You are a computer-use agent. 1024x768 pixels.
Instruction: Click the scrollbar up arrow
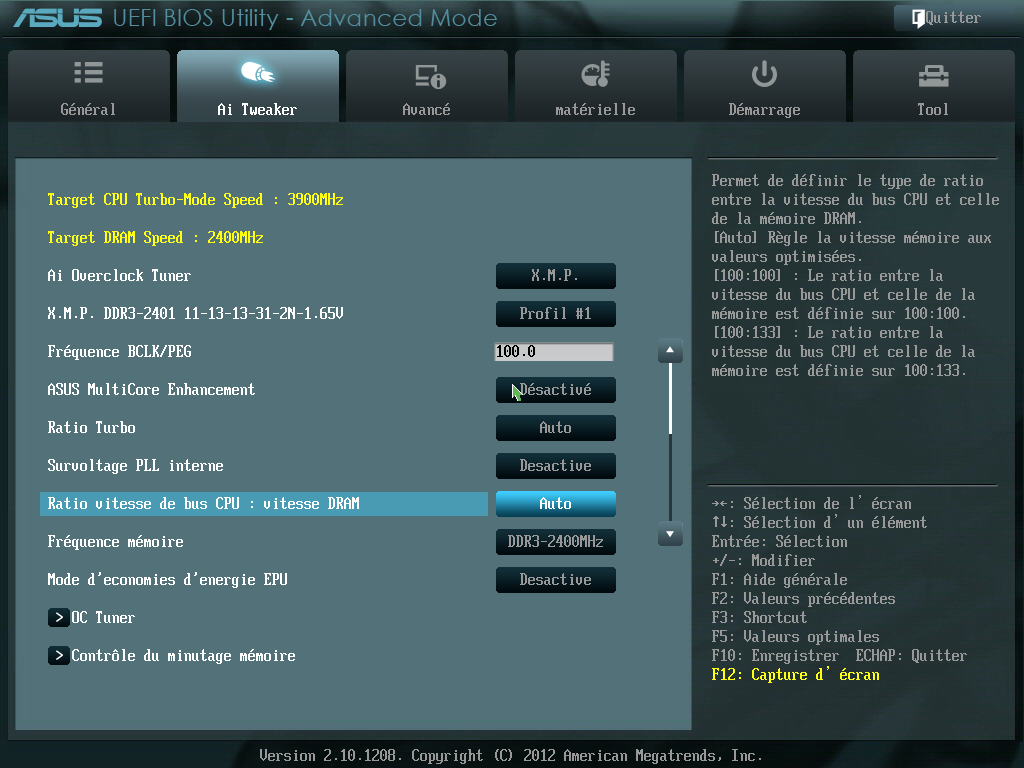coord(670,351)
